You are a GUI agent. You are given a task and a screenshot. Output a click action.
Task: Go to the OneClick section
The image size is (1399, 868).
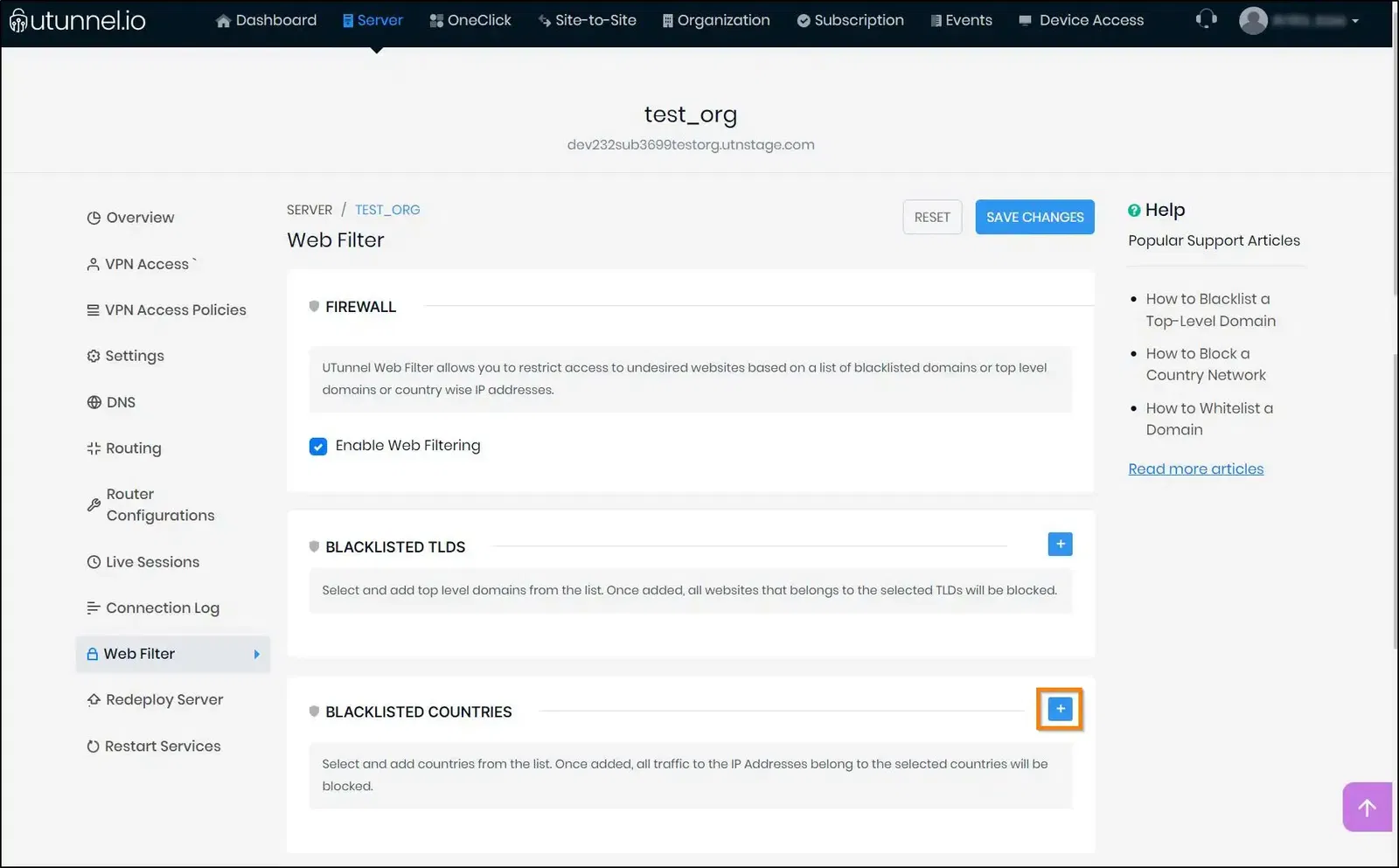(x=470, y=20)
